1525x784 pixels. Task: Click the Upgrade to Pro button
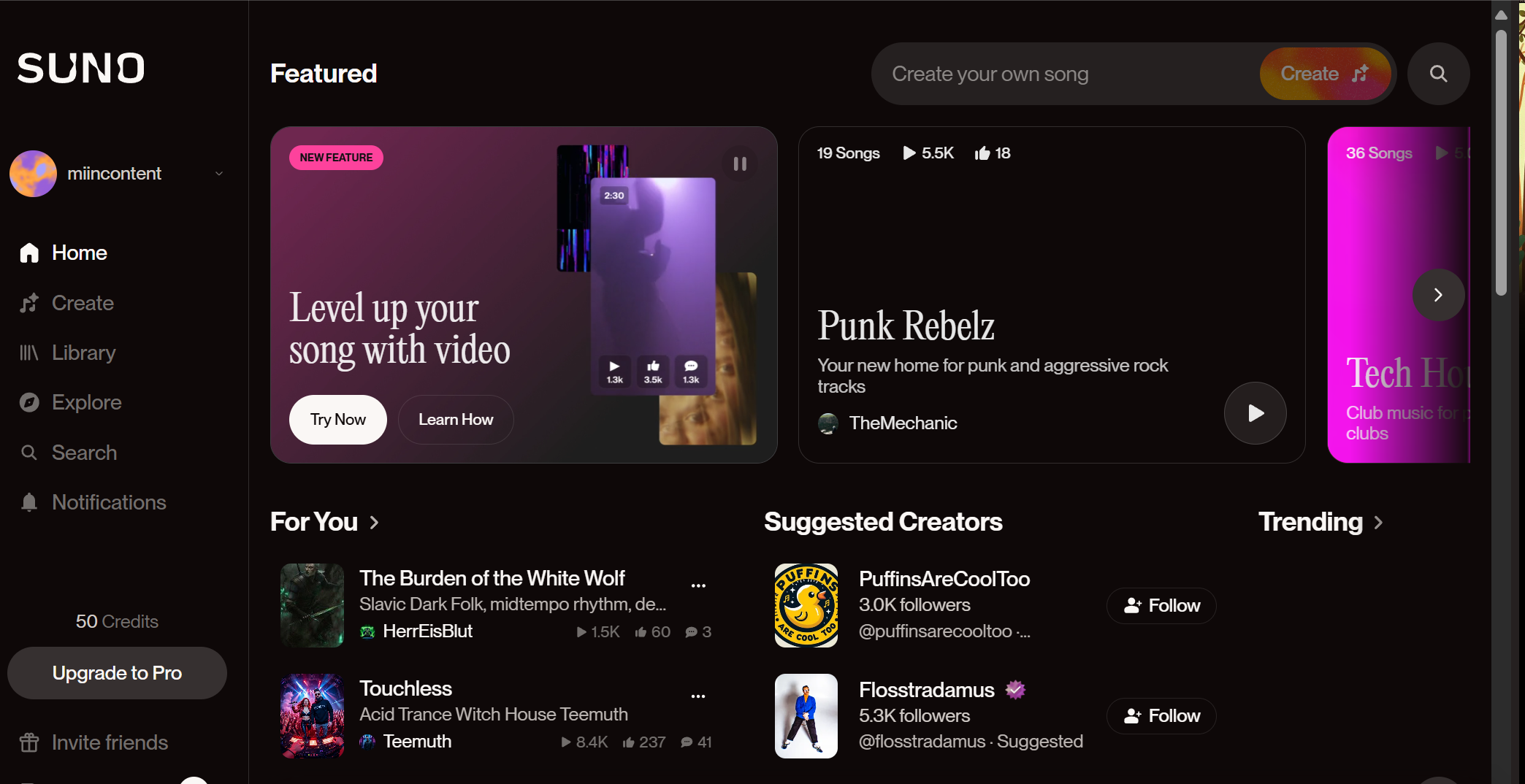(117, 673)
